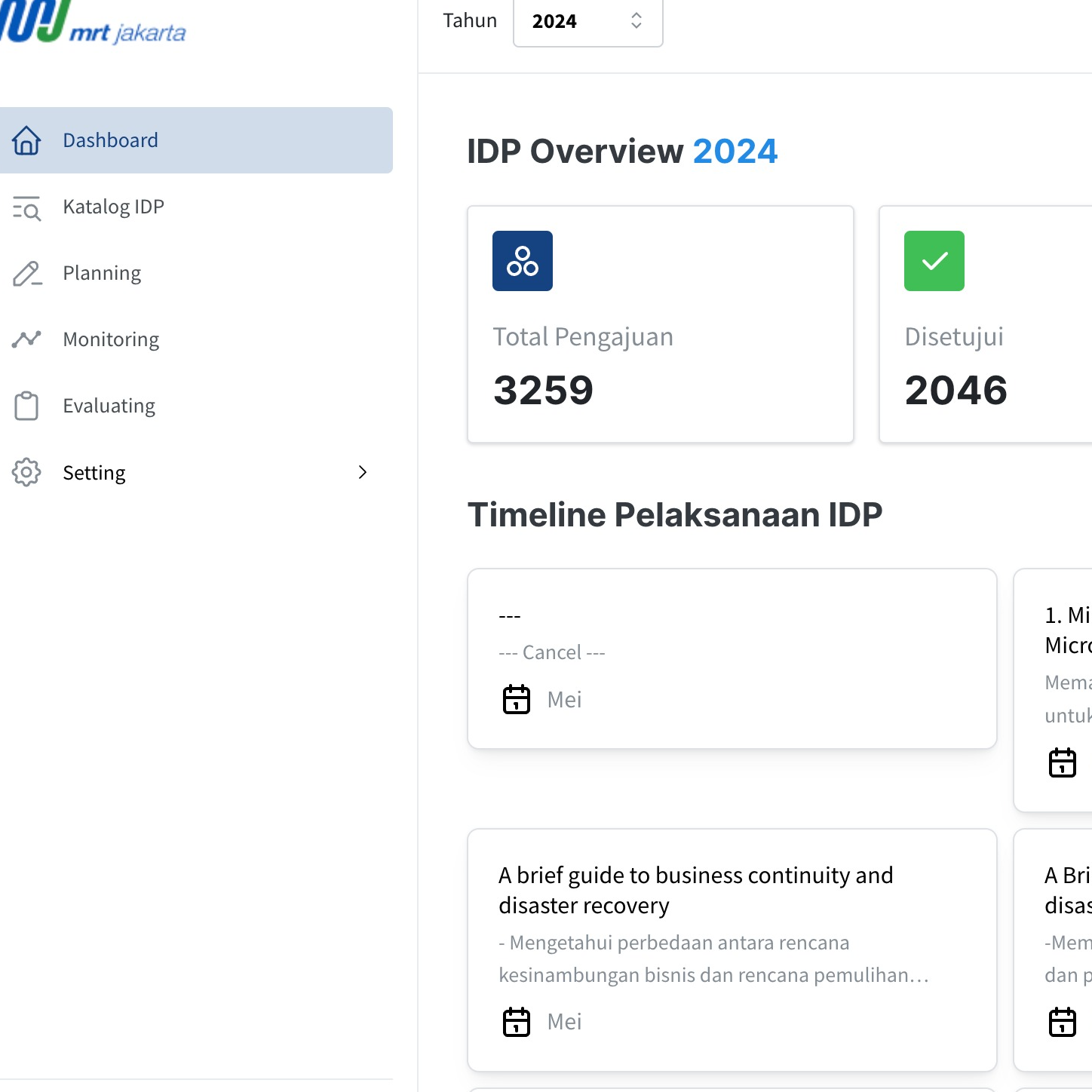The width and height of the screenshot is (1092, 1092).
Task: Click the Monitoring line-chart icon
Action: pyautogui.click(x=26, y=339)
